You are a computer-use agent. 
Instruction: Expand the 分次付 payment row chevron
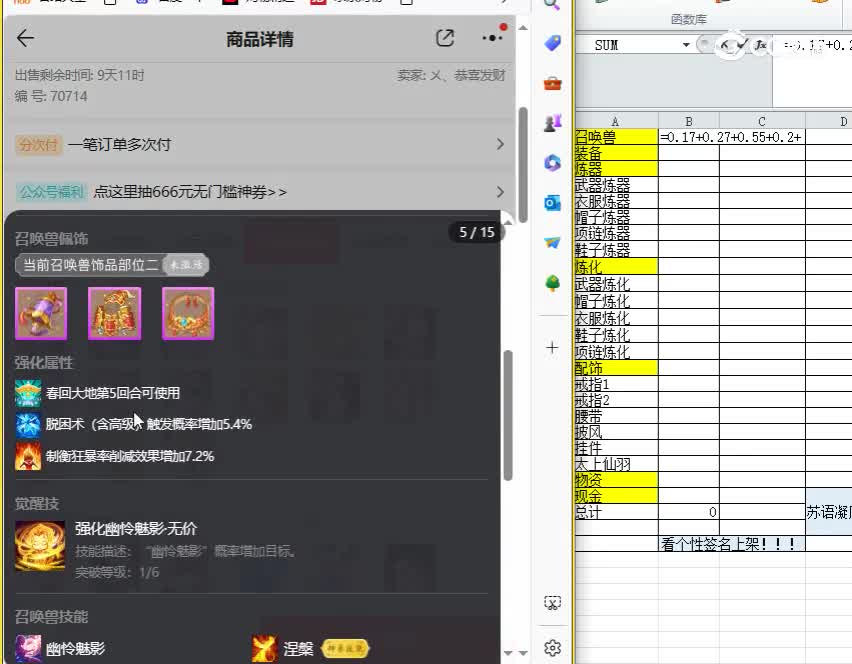pos(499,145)
